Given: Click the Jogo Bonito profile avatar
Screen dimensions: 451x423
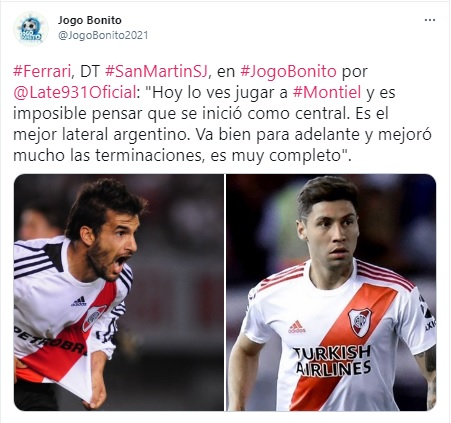Looking at the screenshot, I should click(x=31, y=29).
